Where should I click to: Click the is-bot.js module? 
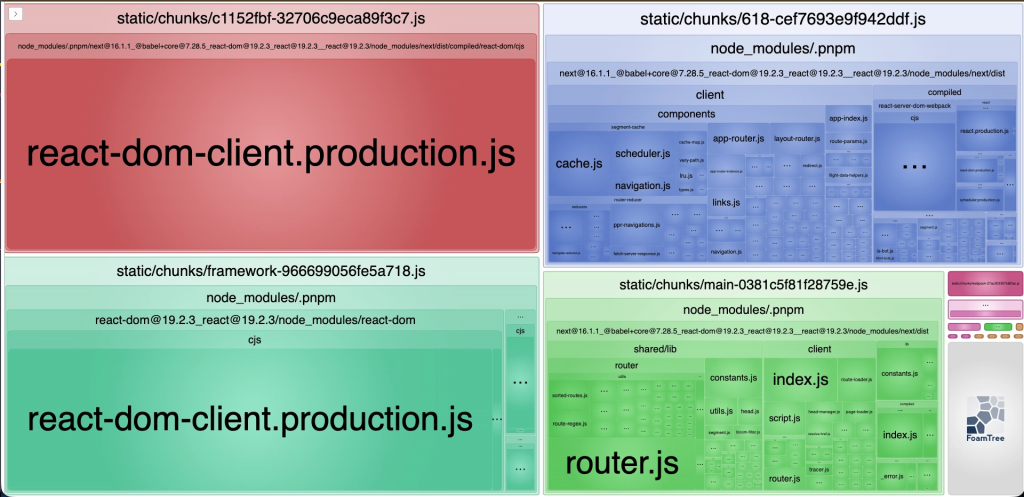[x=884, y=251]
